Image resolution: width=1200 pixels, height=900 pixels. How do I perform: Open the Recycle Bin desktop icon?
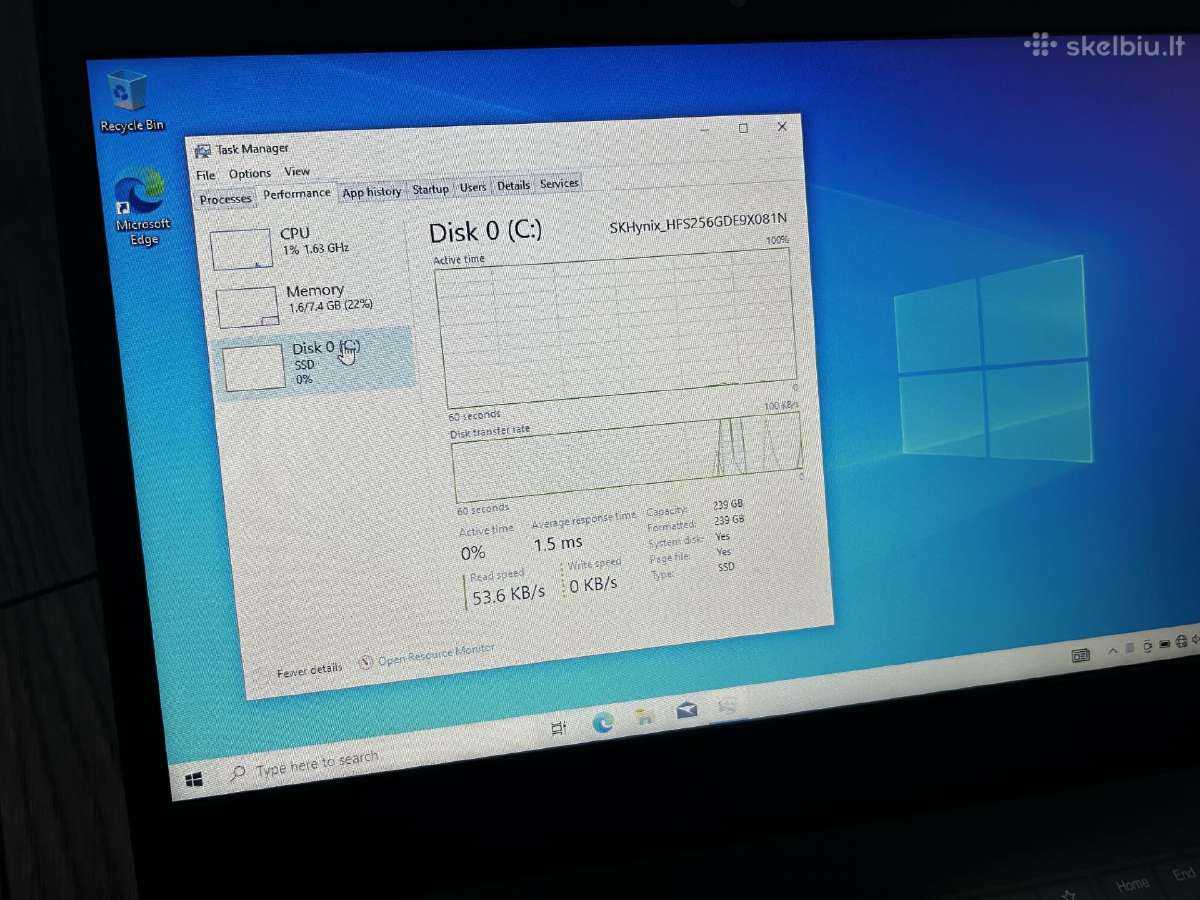(x=129, y=100)
